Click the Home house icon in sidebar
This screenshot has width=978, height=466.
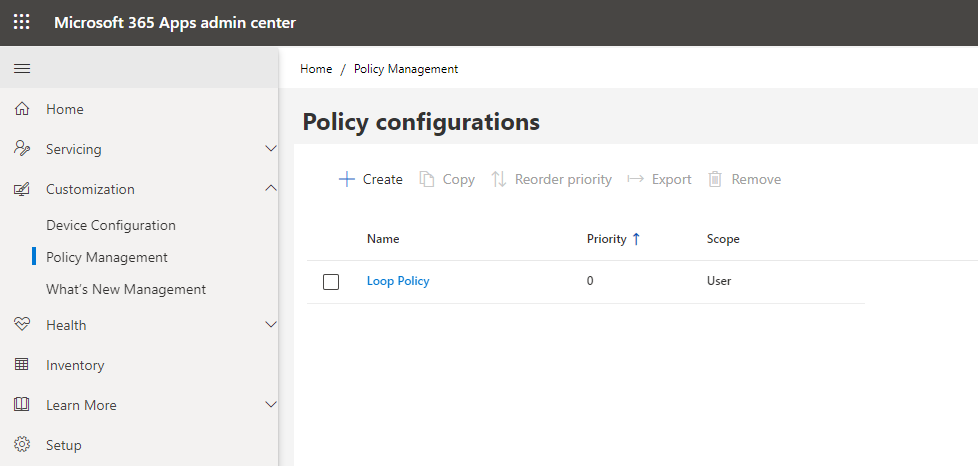click(x=22, y=109)
